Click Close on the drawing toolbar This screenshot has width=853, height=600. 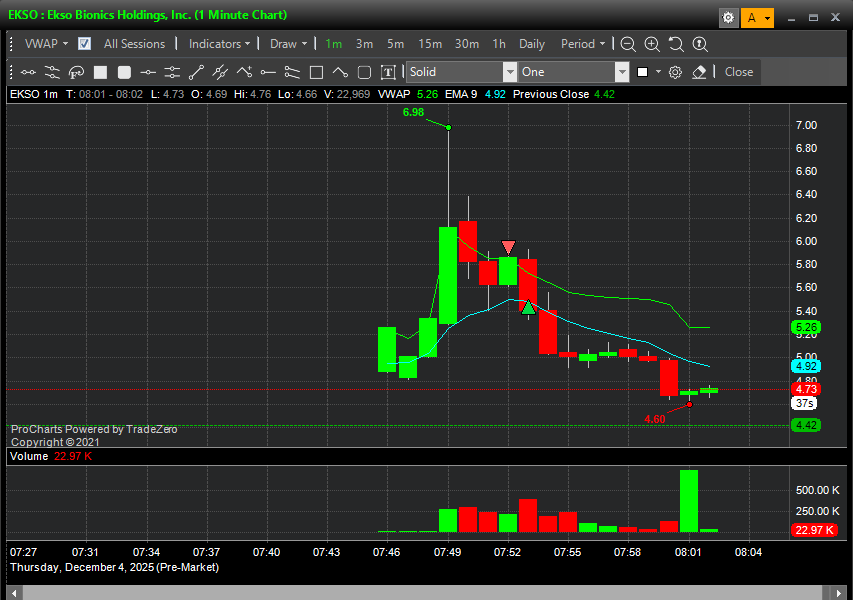(739, 72)
